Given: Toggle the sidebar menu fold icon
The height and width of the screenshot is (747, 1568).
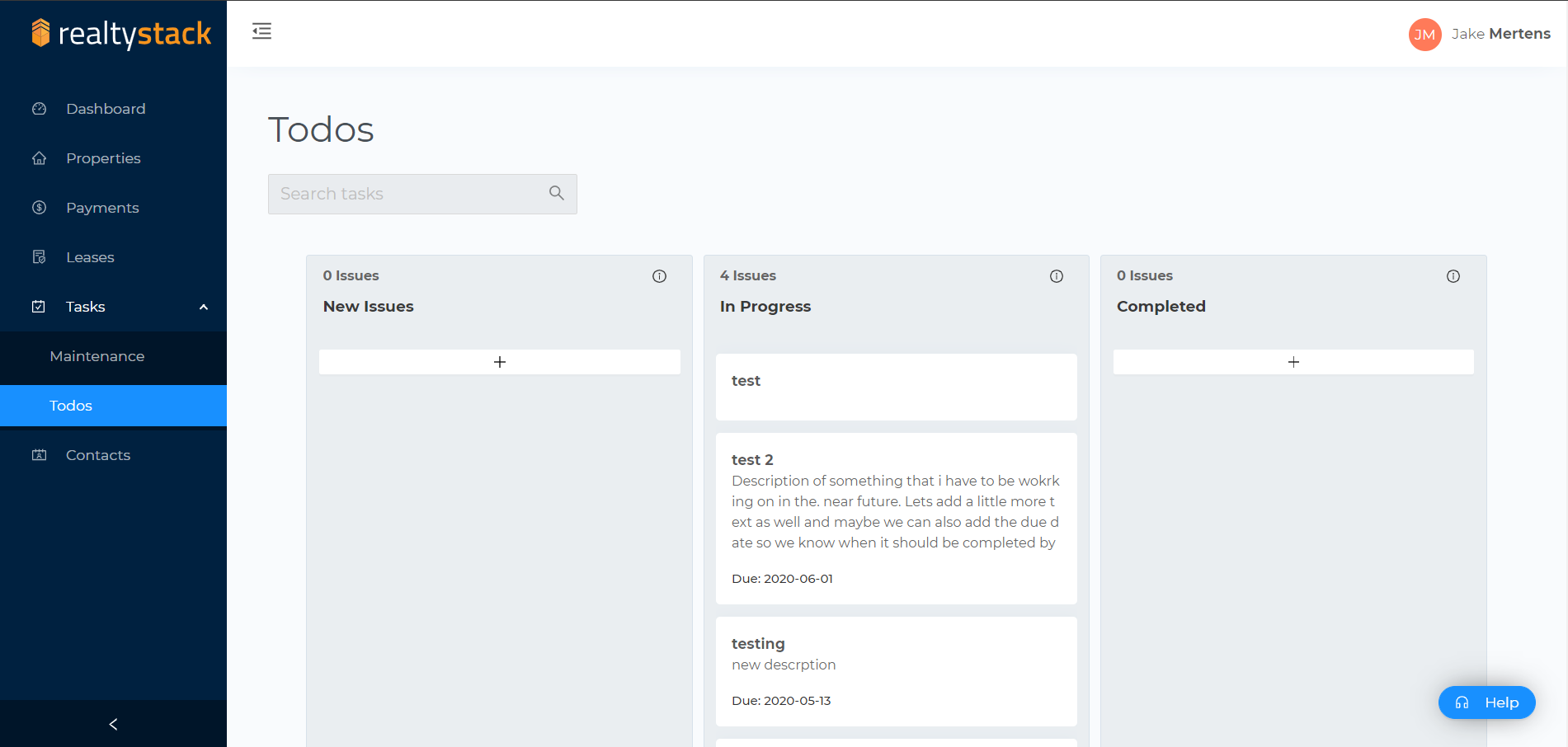Looking at the screenshot, I should (x=261, y=31).
